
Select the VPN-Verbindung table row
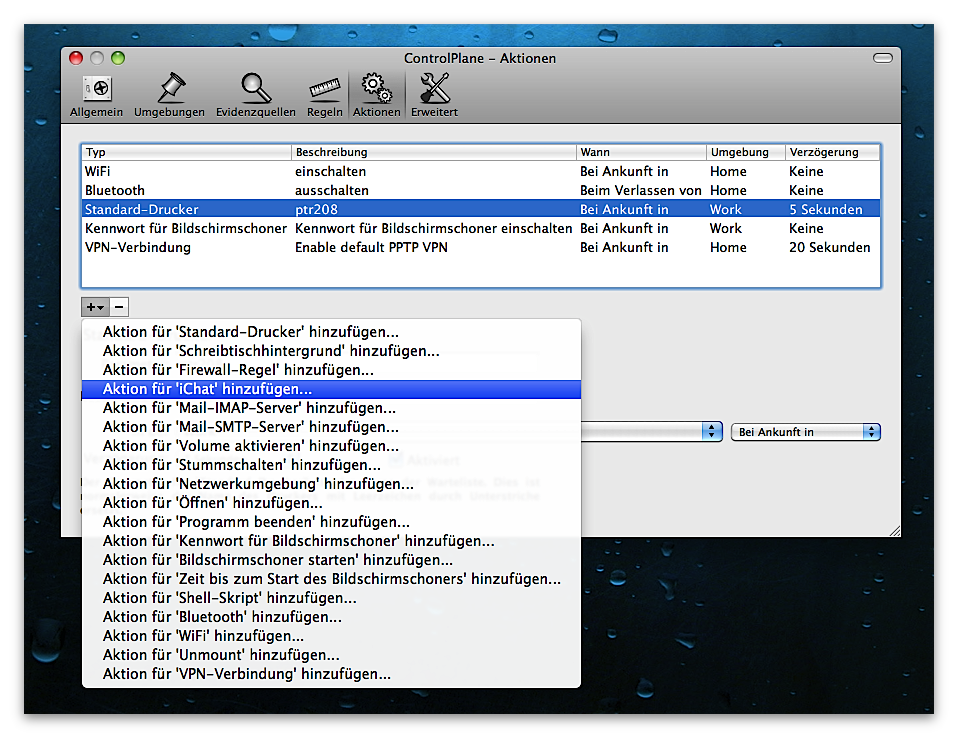481,247
